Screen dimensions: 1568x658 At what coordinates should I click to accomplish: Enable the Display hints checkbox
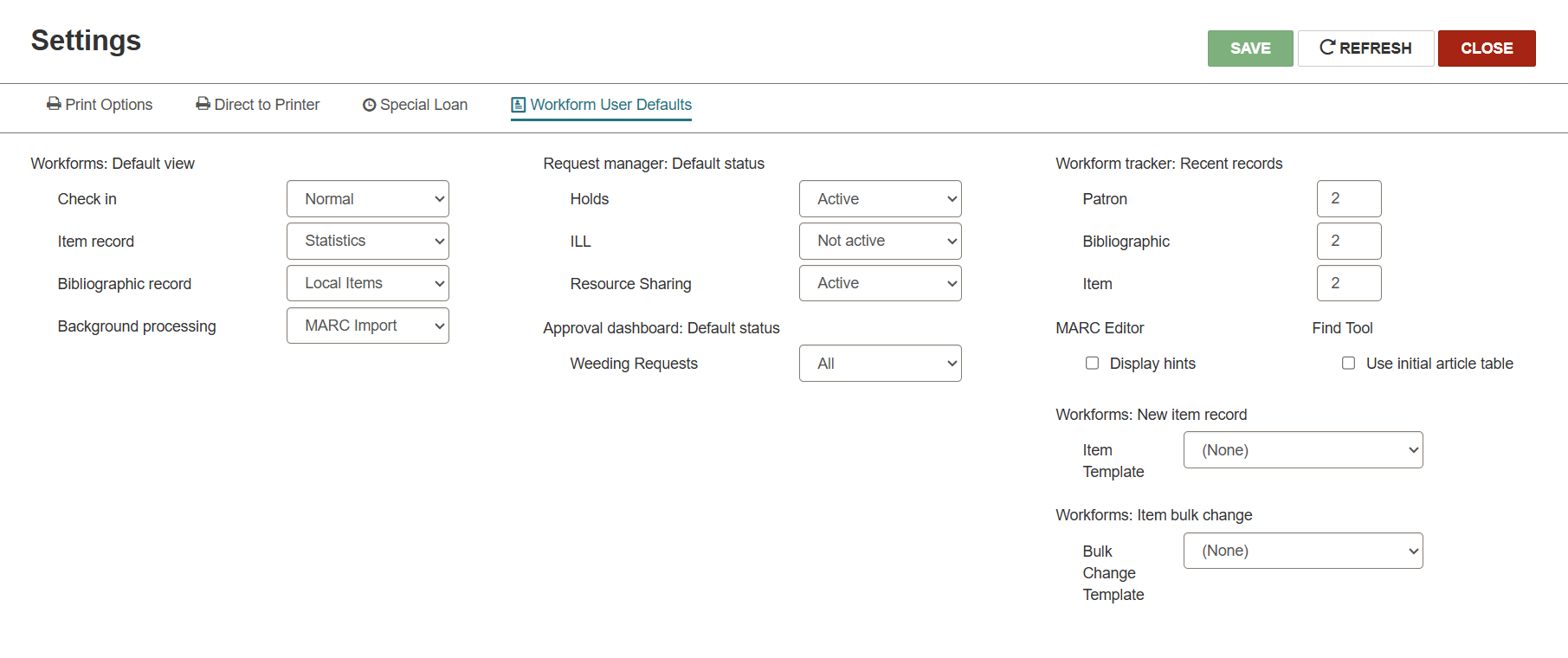[x=1093, y=363]
